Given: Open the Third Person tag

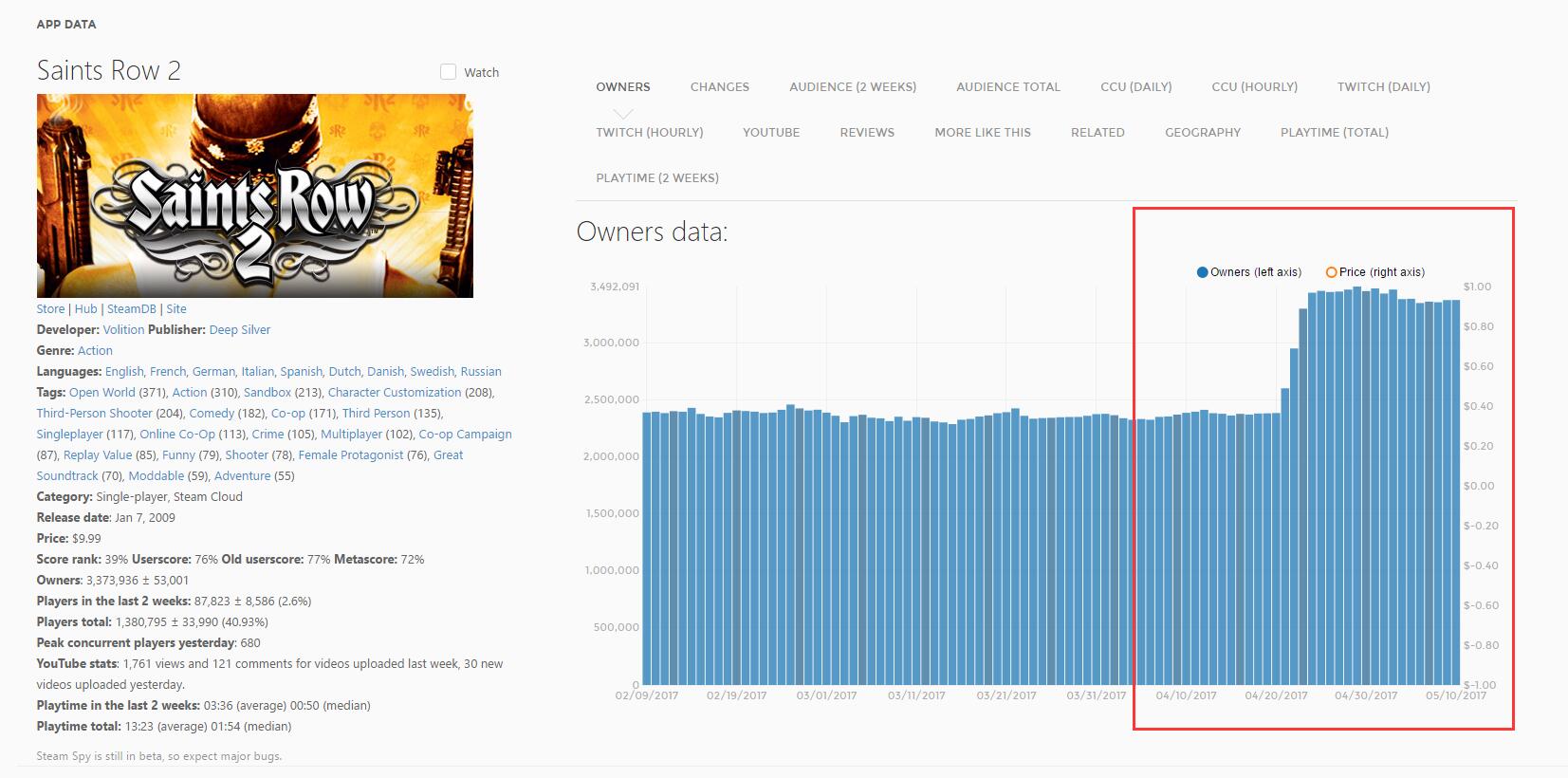Looking at the screenshot, I should 377,413.
